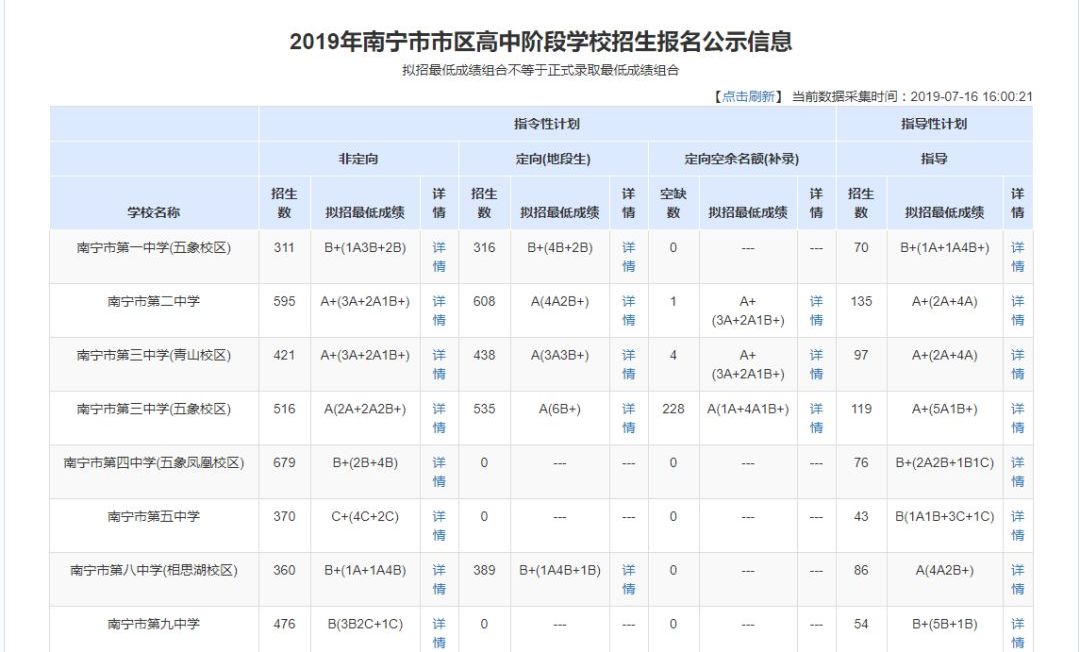Click score cell B+(1A4B+1B)
The image size is (1080, 652).
click(559, 570)
